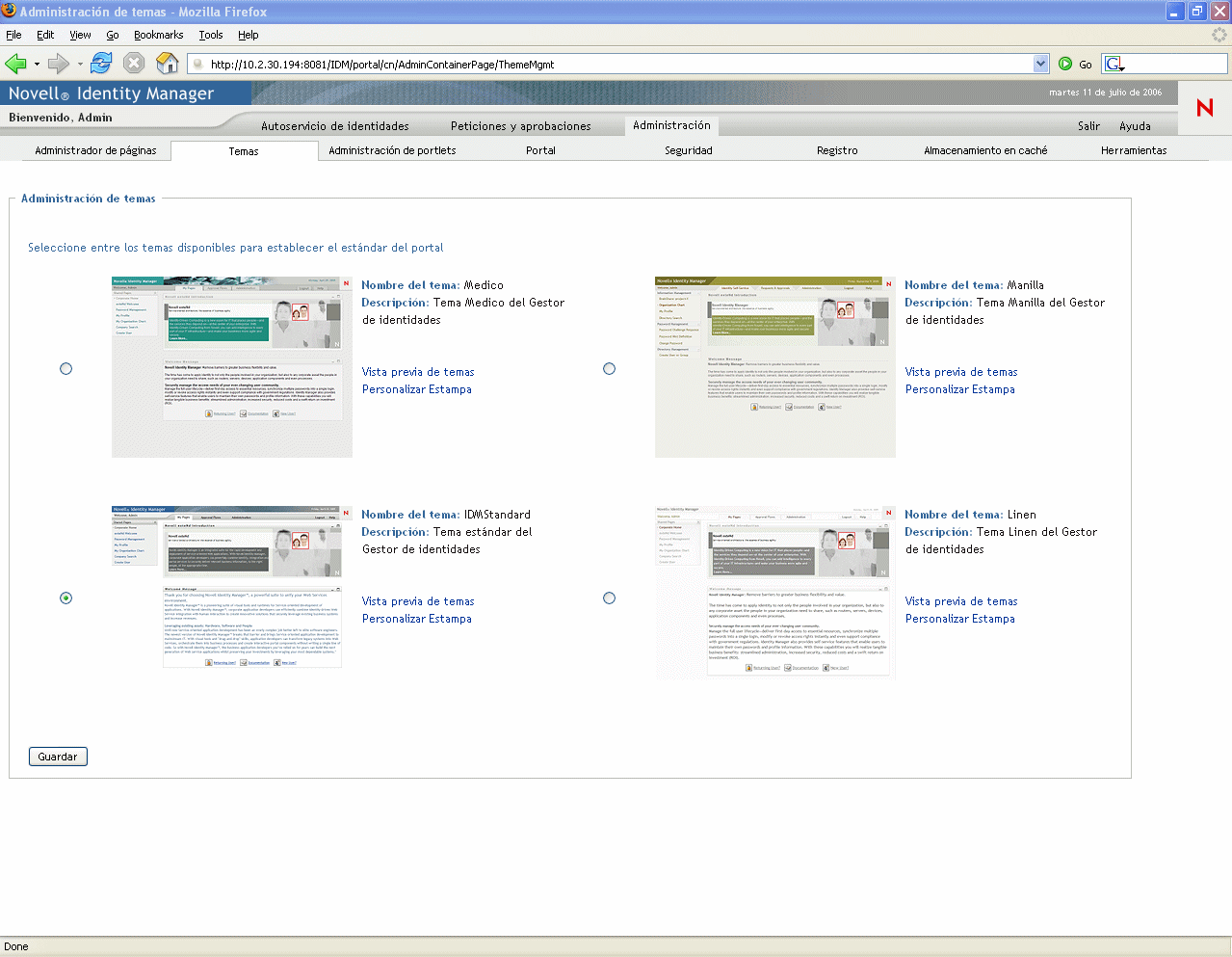Open Administración de portlets tab
1232x957 pixels.
pyautogui.click(x=392, y=150)
